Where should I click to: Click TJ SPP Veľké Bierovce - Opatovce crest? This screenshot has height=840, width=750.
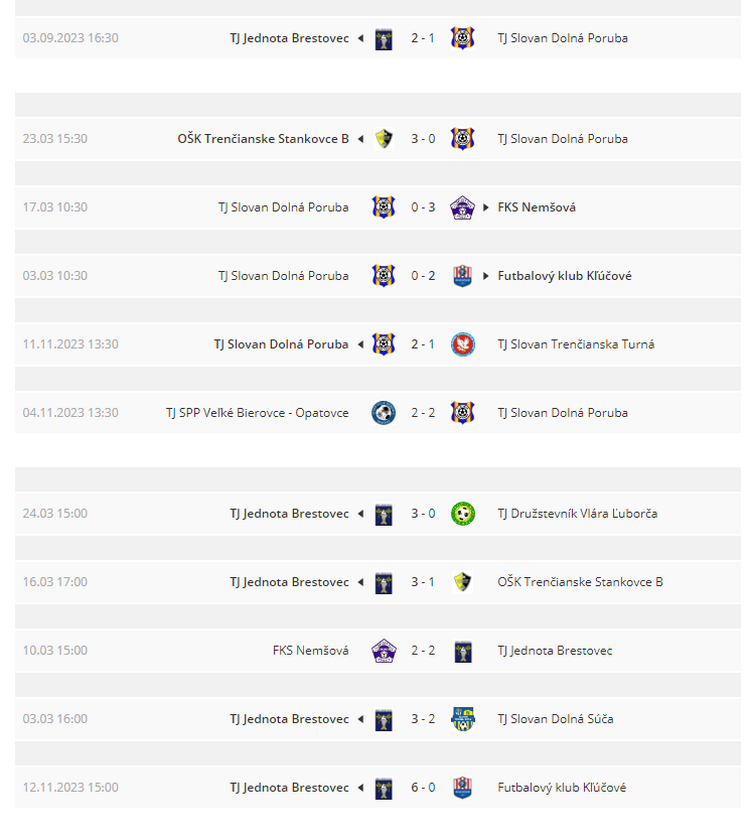click(384, 413)
